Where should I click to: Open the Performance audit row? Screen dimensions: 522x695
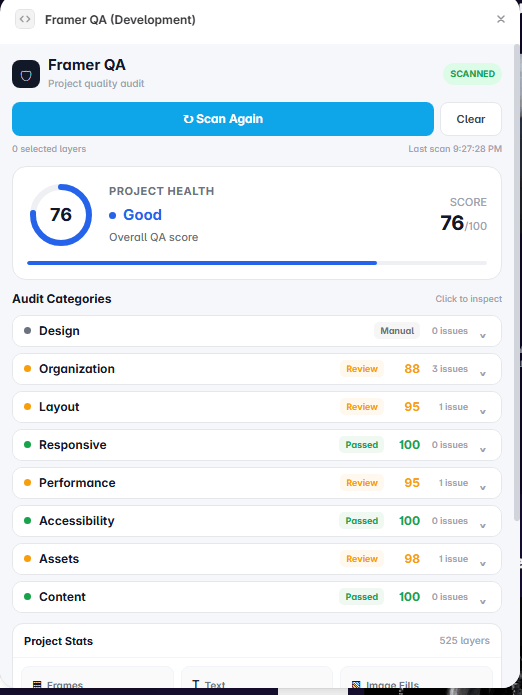pyautogui.click(x=257, y=483)
